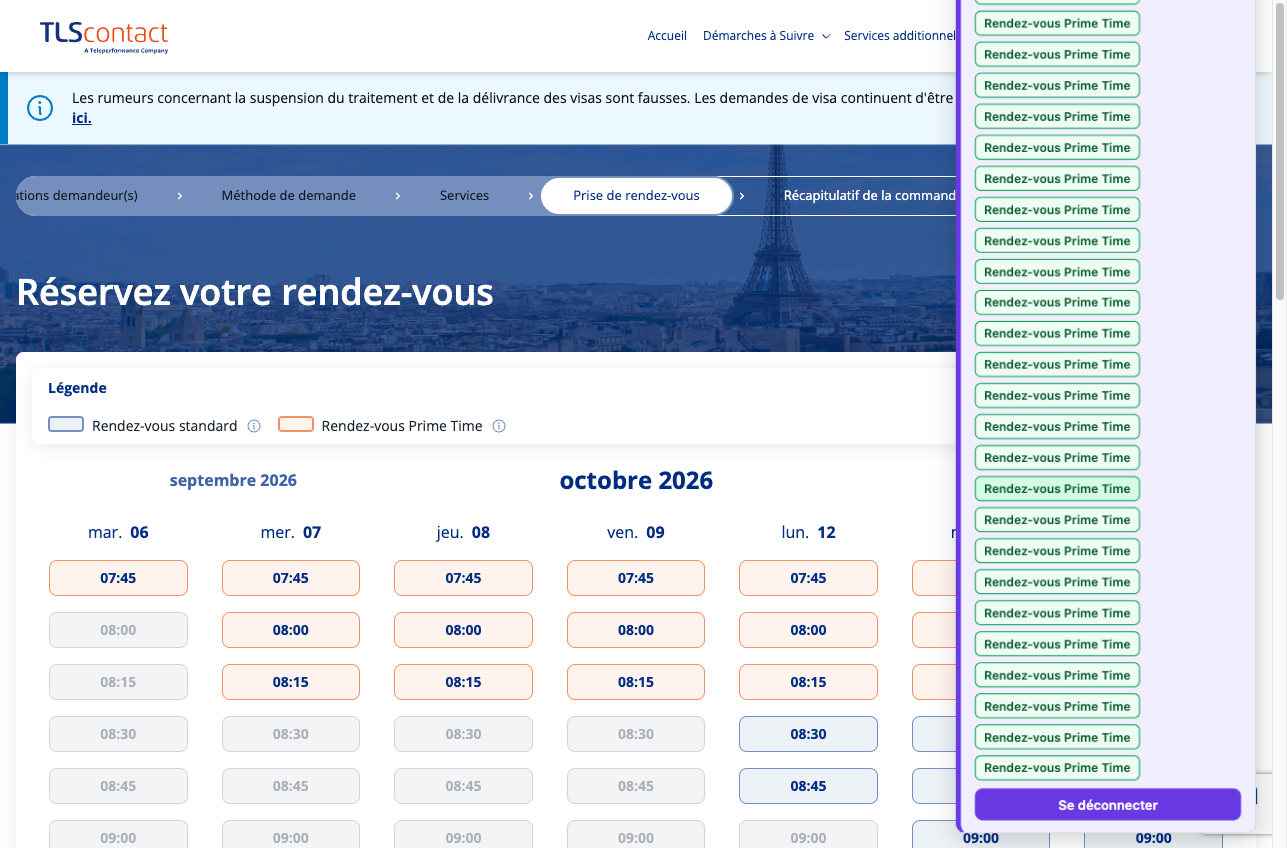Click the mar. 06 day header
Image resolution: width=1287 pixels, height=848 pixels.
click(x=118, y=532)
